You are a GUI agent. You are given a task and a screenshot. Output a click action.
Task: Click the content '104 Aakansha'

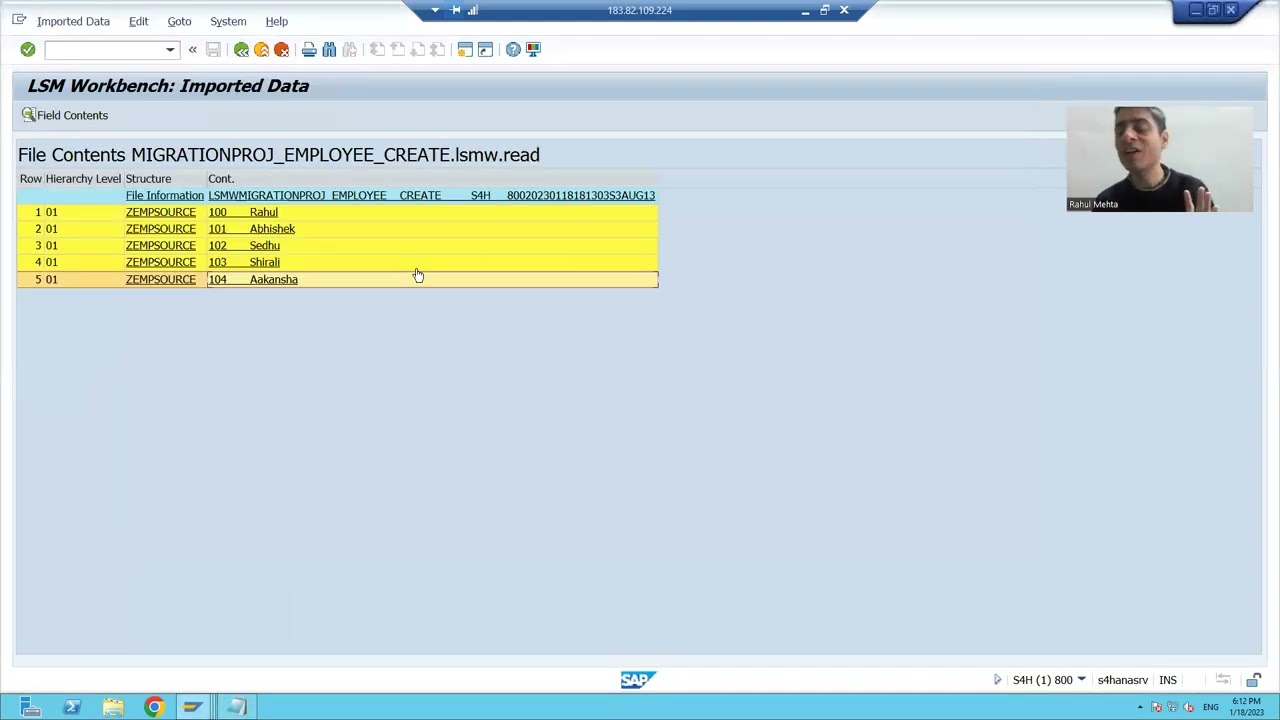point(253,280)
